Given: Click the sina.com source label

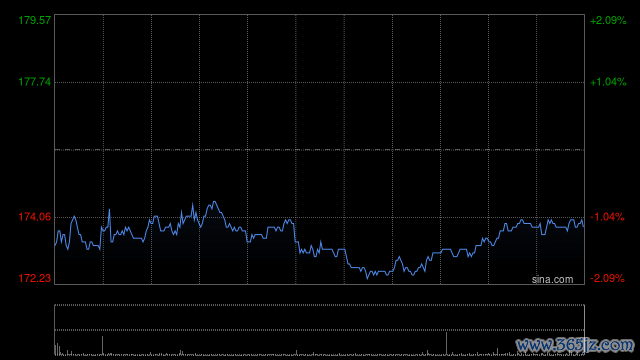Looking at the screenshot, I should click(x=552, y=279).
